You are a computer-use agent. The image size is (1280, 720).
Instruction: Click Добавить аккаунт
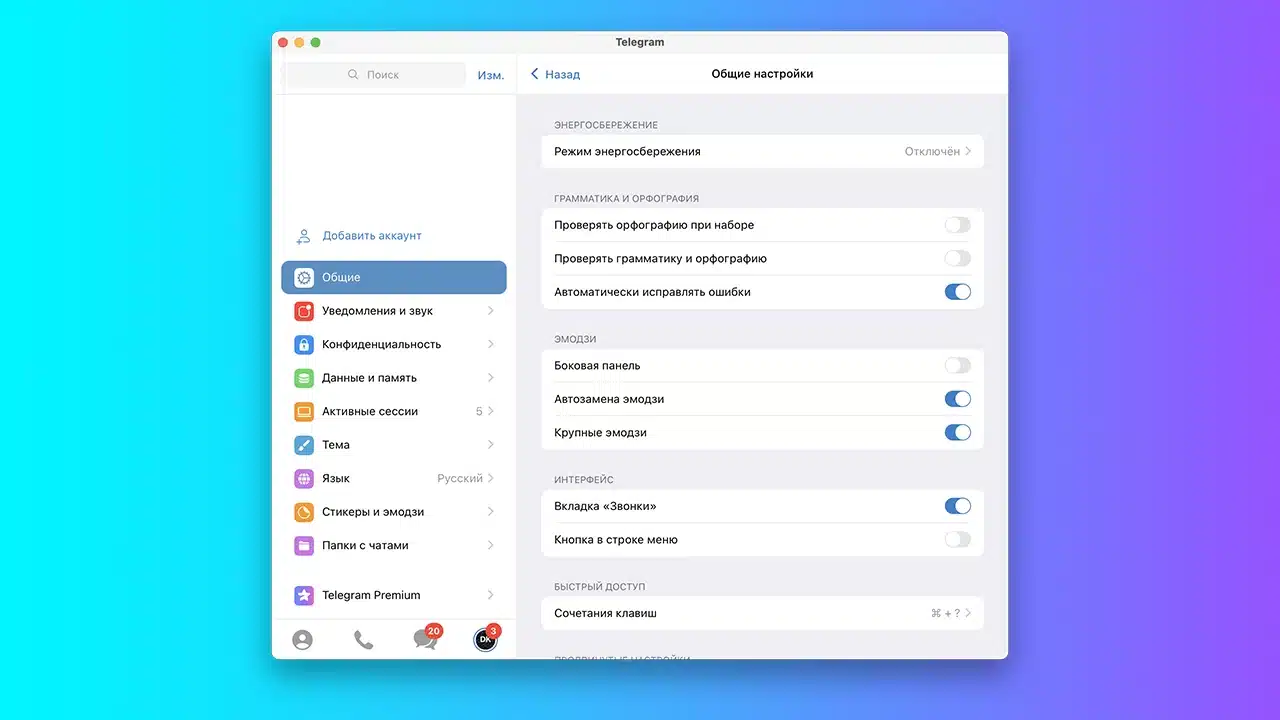click(371, 236)
